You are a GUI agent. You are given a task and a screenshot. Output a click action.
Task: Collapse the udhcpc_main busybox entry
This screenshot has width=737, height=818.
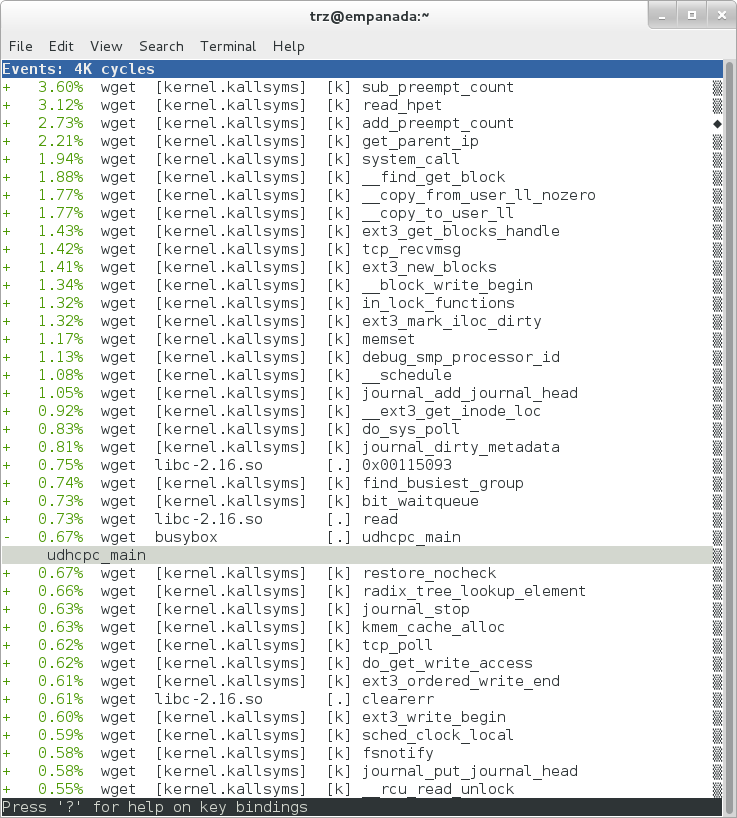click(x=7, y=537)
